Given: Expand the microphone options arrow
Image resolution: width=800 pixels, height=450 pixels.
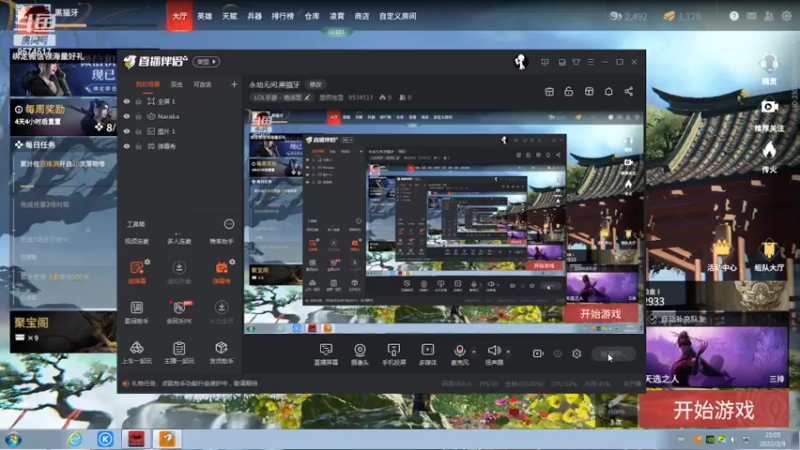Looking at the screenshot, I should click(474, 352).
